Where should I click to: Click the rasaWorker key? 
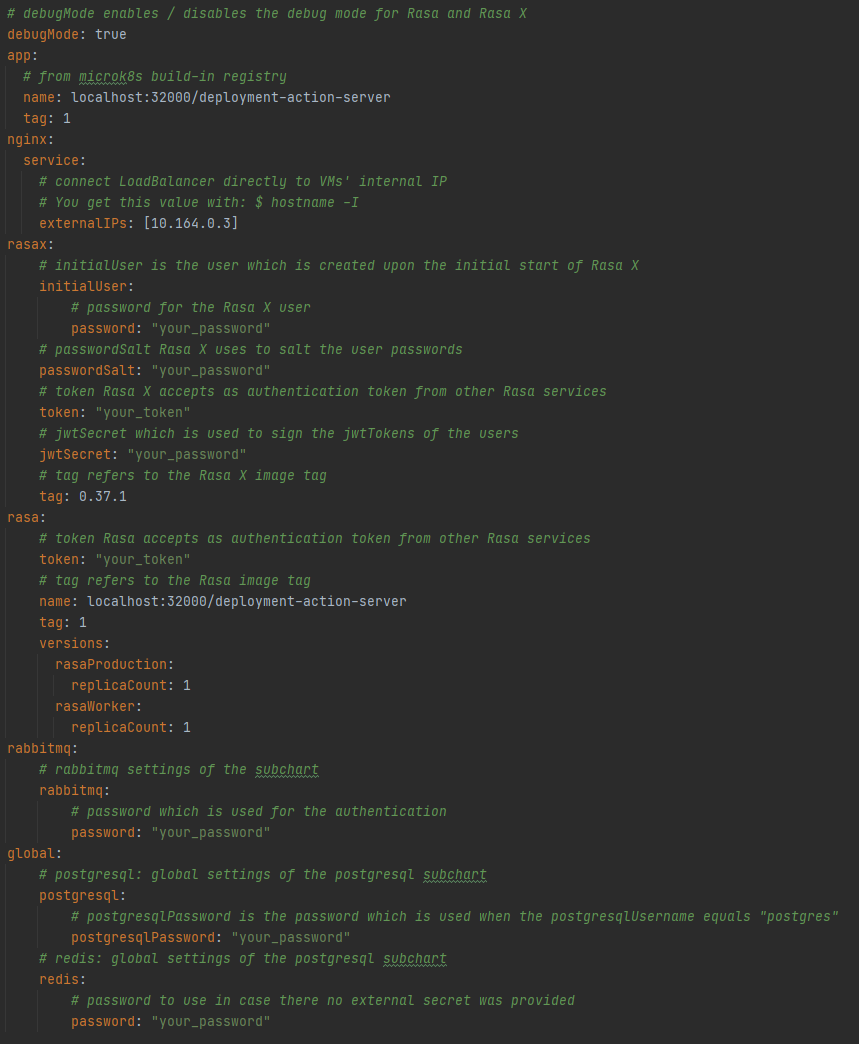[x=94, y=706]
